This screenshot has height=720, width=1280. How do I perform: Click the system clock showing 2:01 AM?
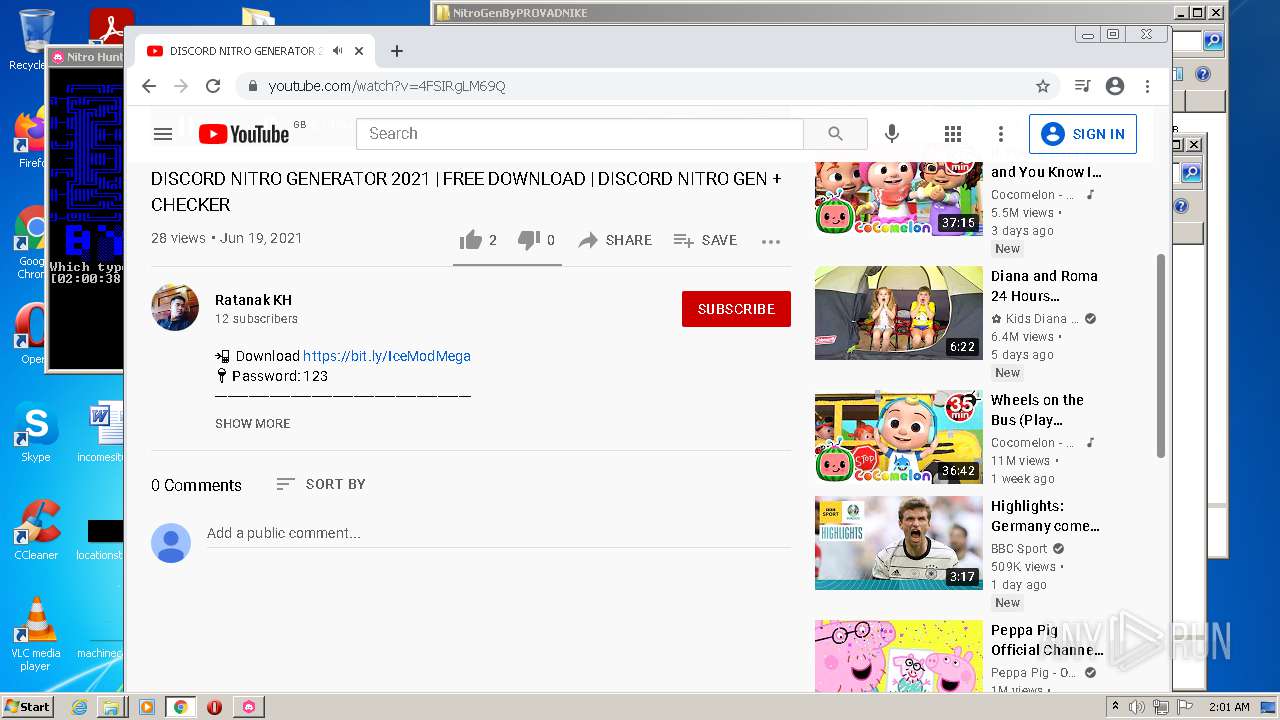coord(1229,707)
